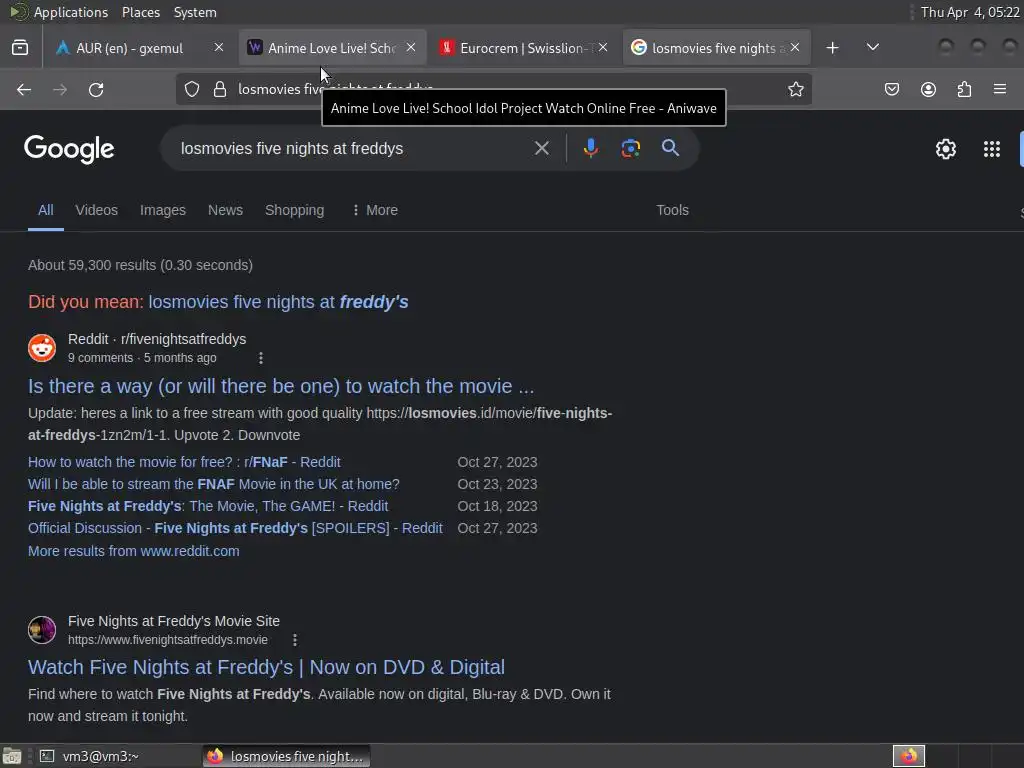This screenshot has width=1024, height=768.
Task: Close the Eurocrem Swisslion tab
Action: (603, 47)
